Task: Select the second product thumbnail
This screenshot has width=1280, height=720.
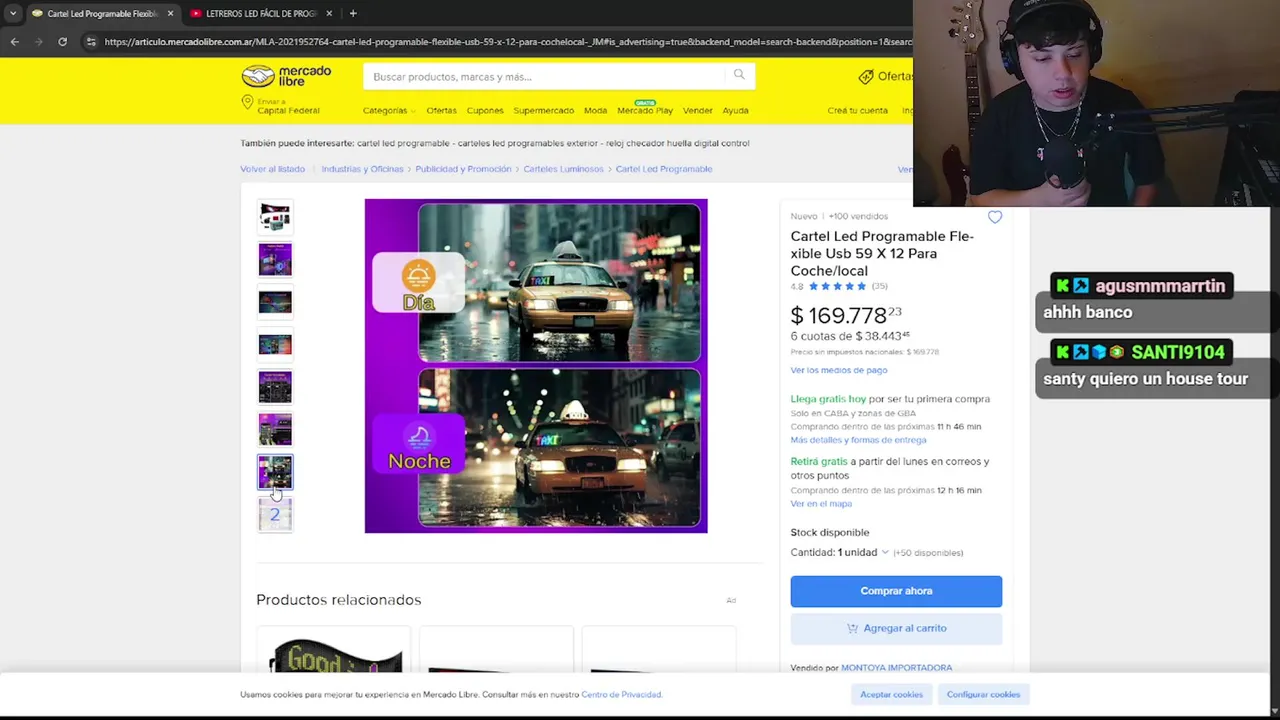Action: click(x=275, y=260)
